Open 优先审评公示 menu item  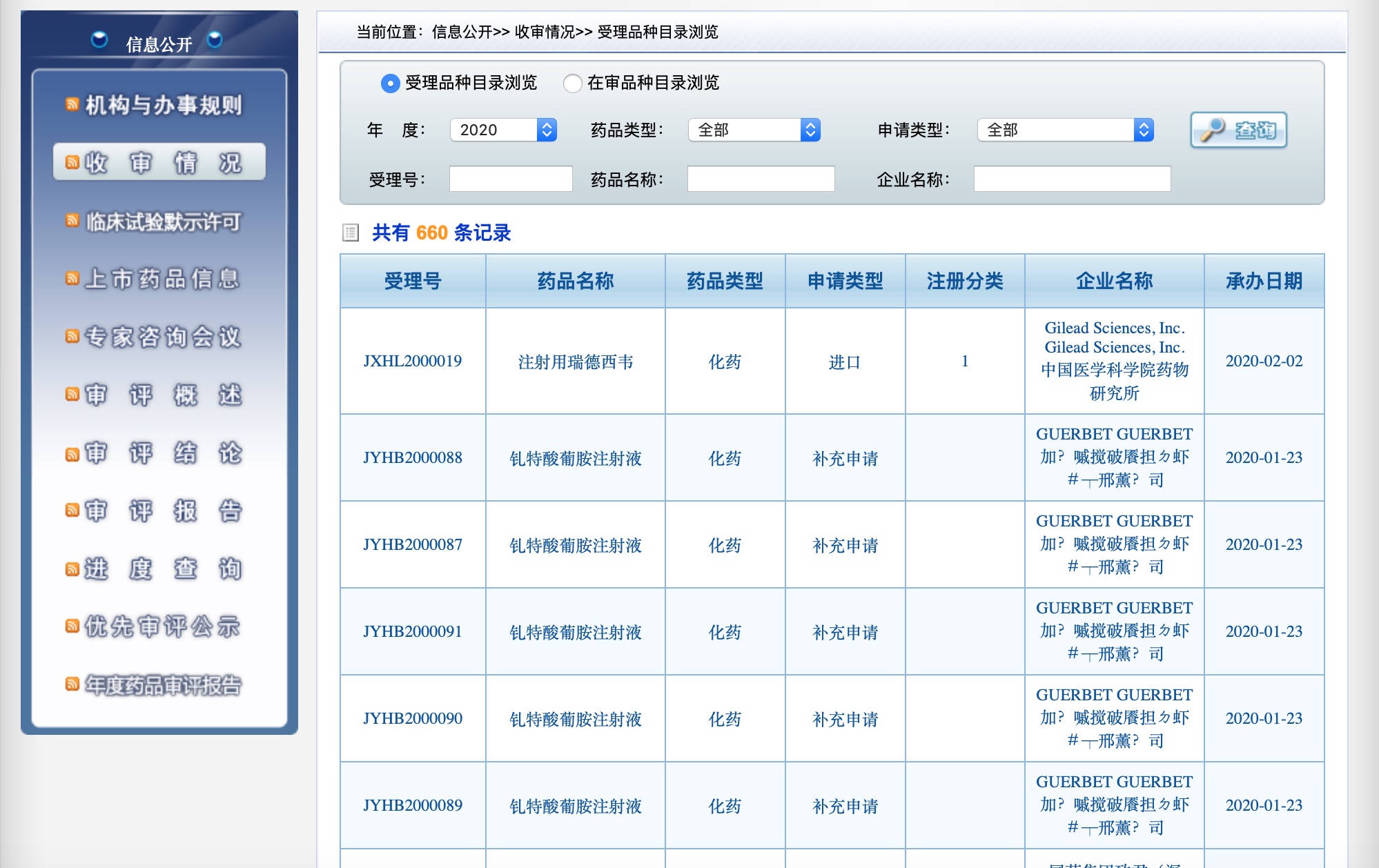tap(163, 627)
